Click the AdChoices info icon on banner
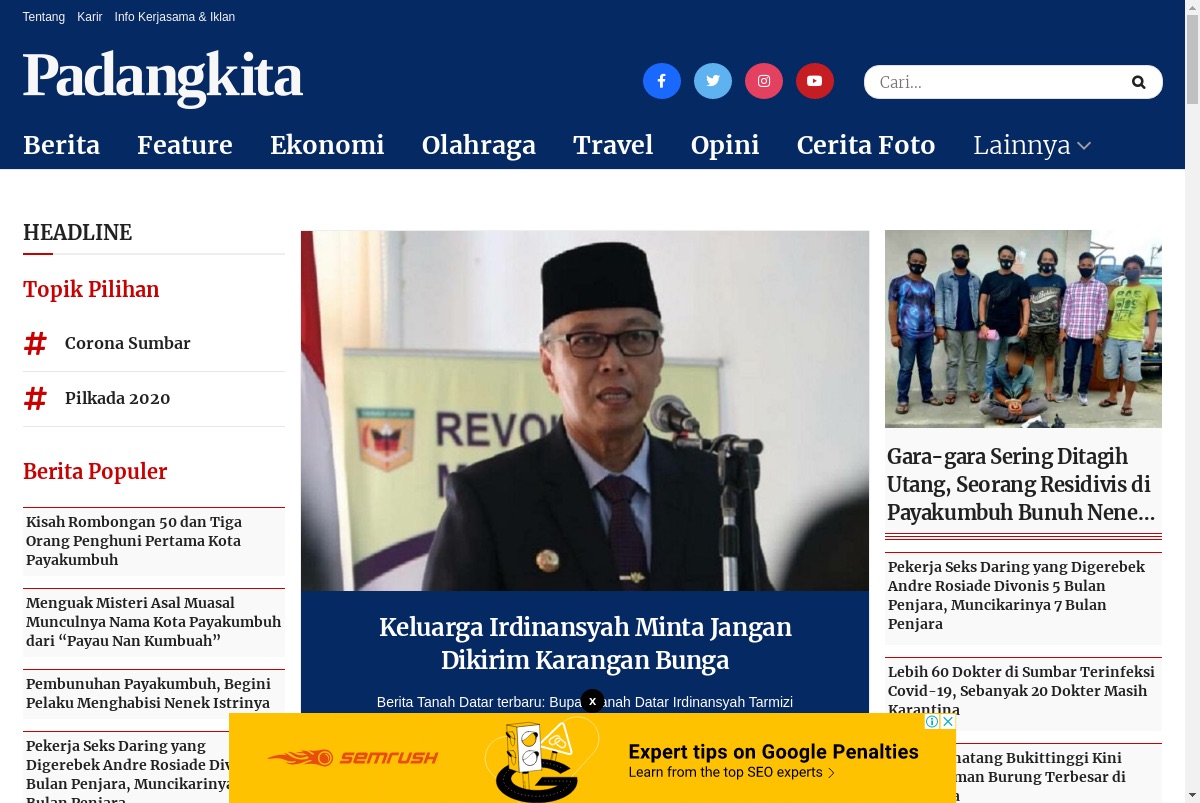This screenshot has height=803, width=1200. coord(932,721)
